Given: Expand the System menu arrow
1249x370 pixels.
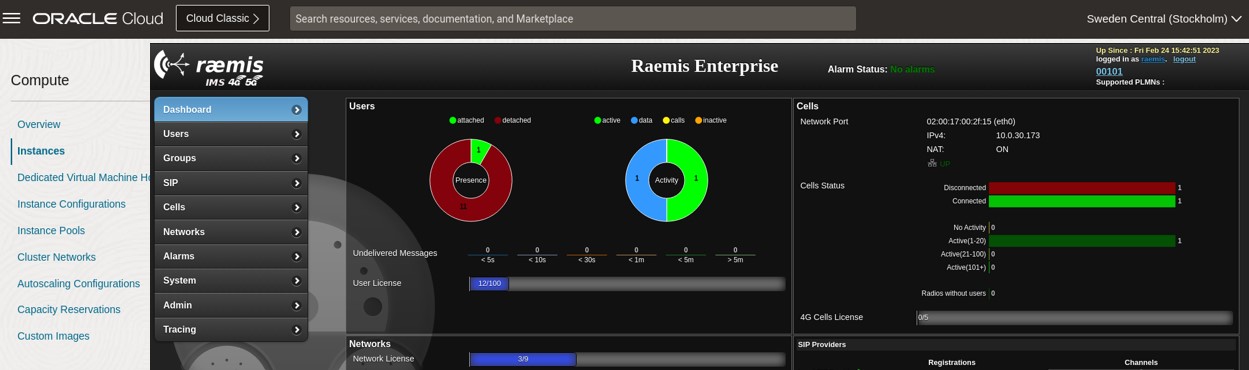Looking at the screenshot, I should (x=296, y=281).
